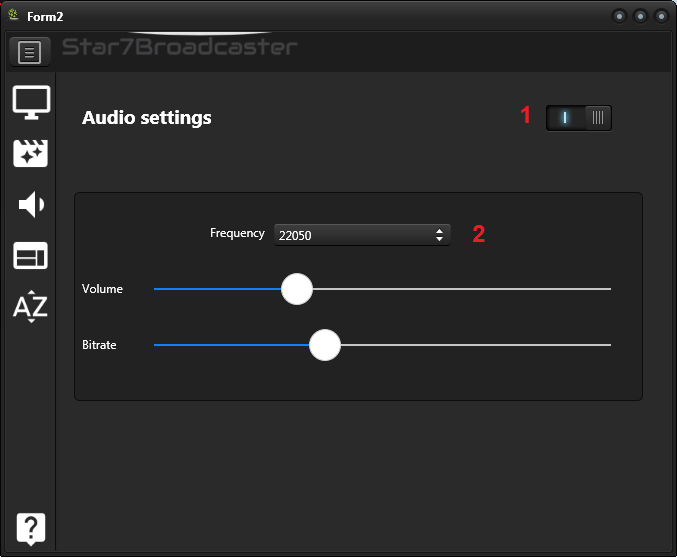Click the Frequency dropdown arrows
The width and height of the screenshot is (677, 558).
pyautogui.click(x=439, y=235)
